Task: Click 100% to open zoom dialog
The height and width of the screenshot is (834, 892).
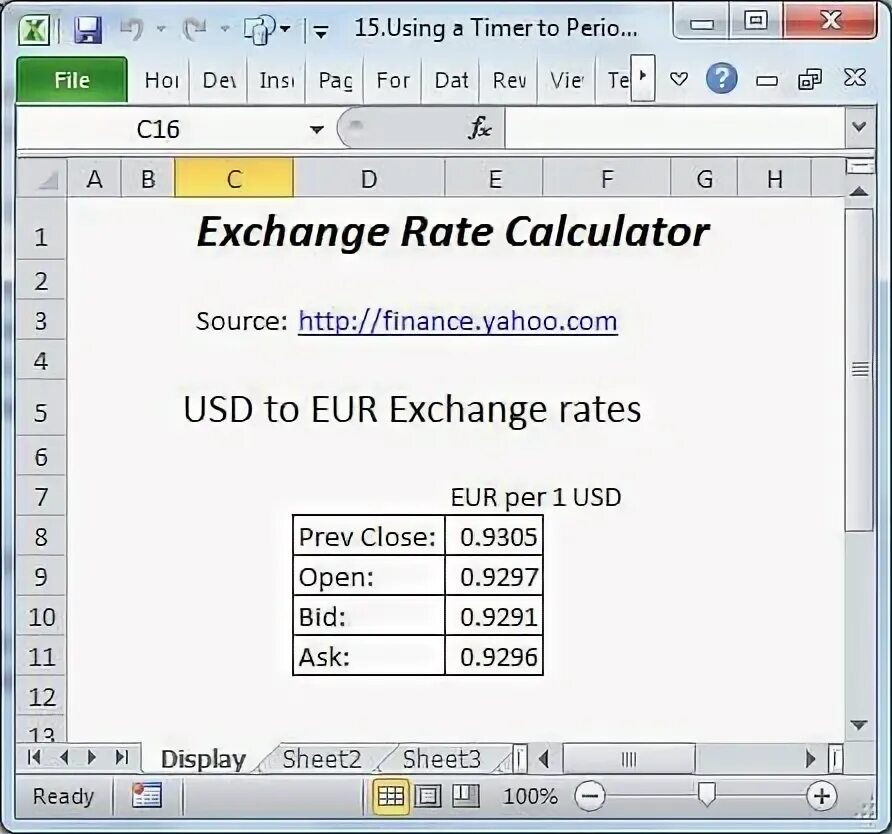Action: click(x=533, y=796)
